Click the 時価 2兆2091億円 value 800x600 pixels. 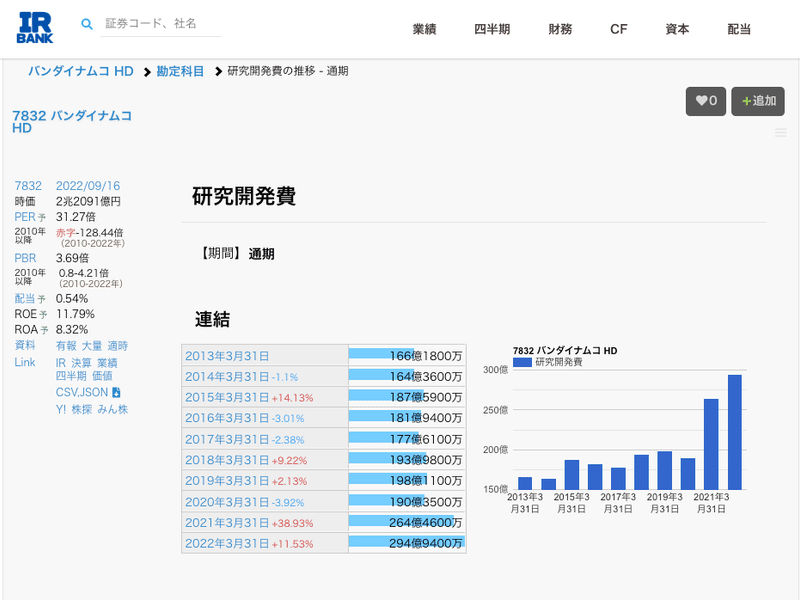tap(88, 202)
